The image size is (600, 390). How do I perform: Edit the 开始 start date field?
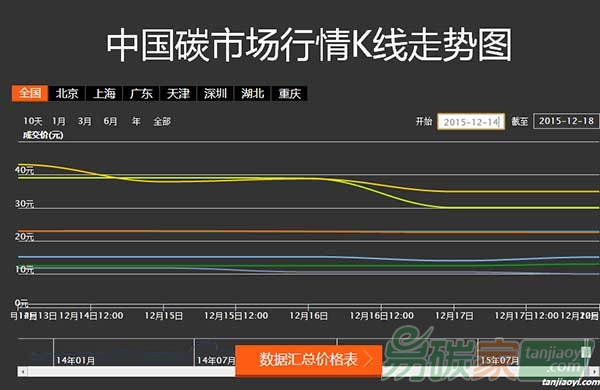[471, 122]
